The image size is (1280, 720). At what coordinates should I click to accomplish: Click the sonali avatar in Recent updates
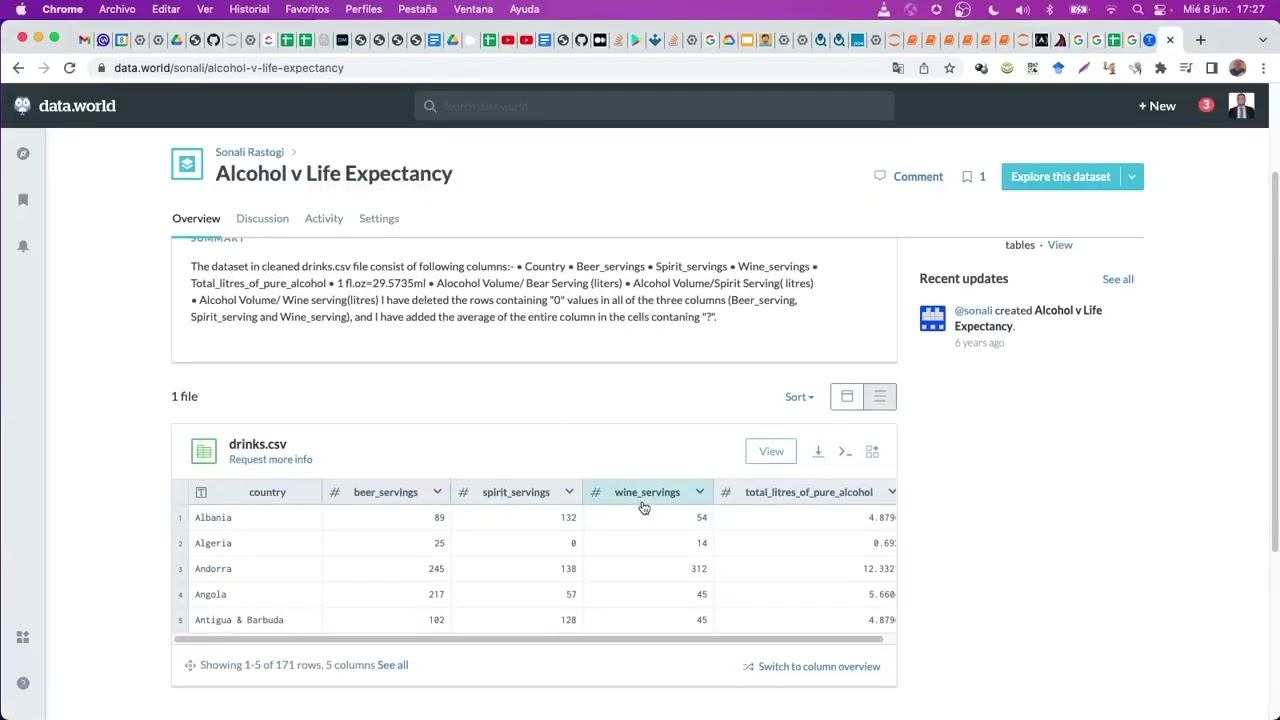click(x=932, y=318)
